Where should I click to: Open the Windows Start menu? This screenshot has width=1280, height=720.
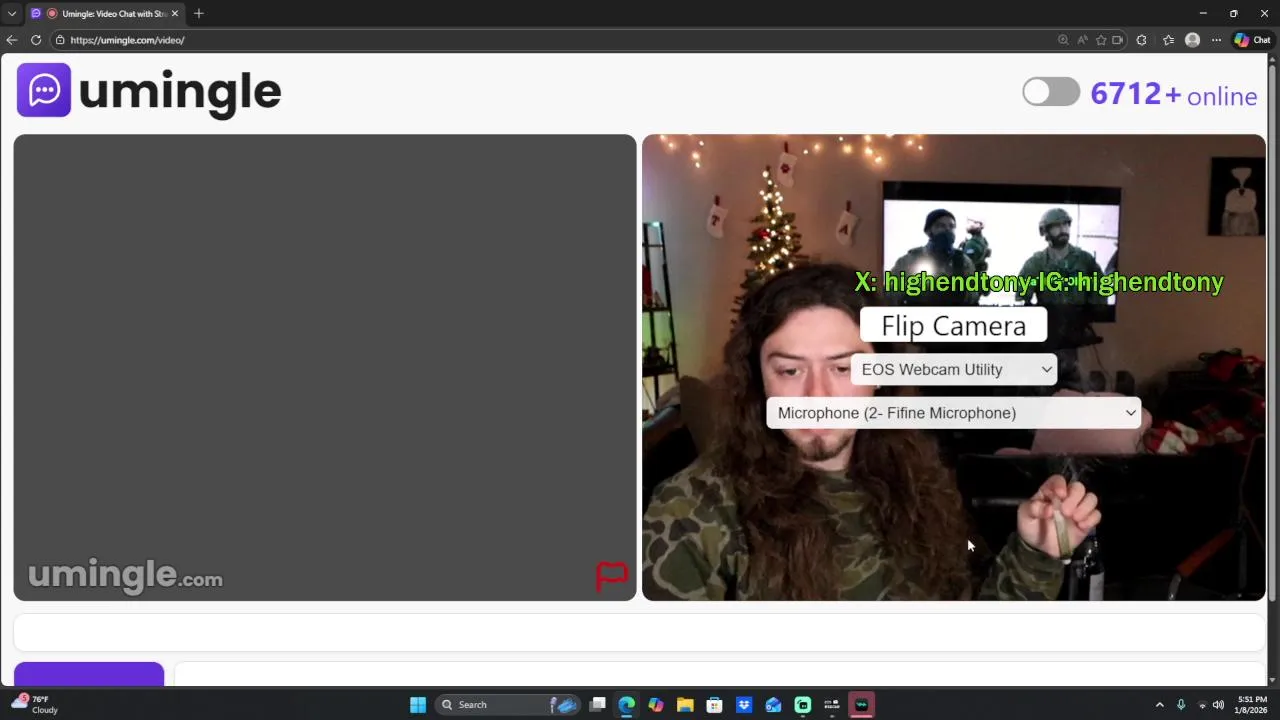click(418, 705)
